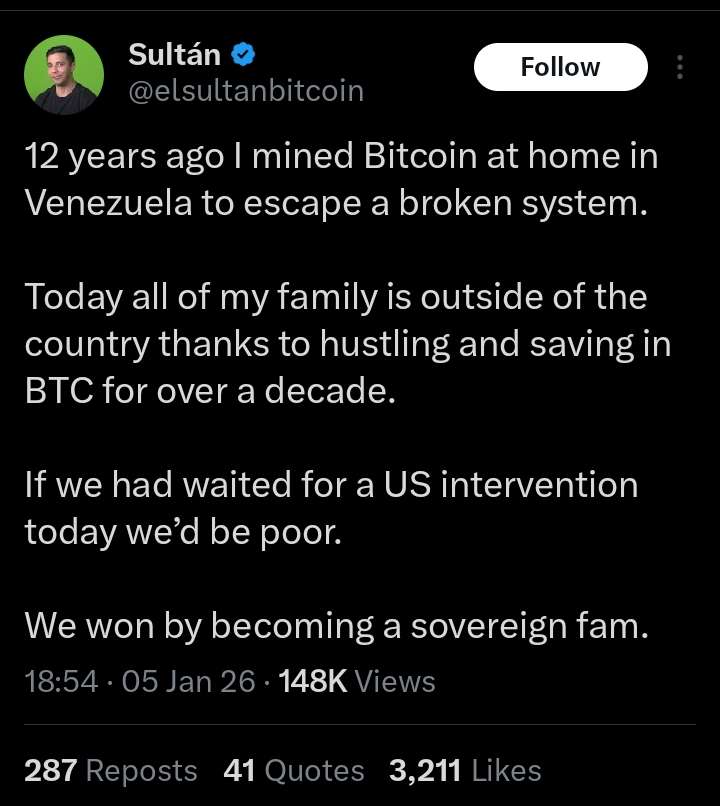Open the Sultán display name link
This screenshot has height=806, width=720.
pyautogui.click(x=177, y=54)
